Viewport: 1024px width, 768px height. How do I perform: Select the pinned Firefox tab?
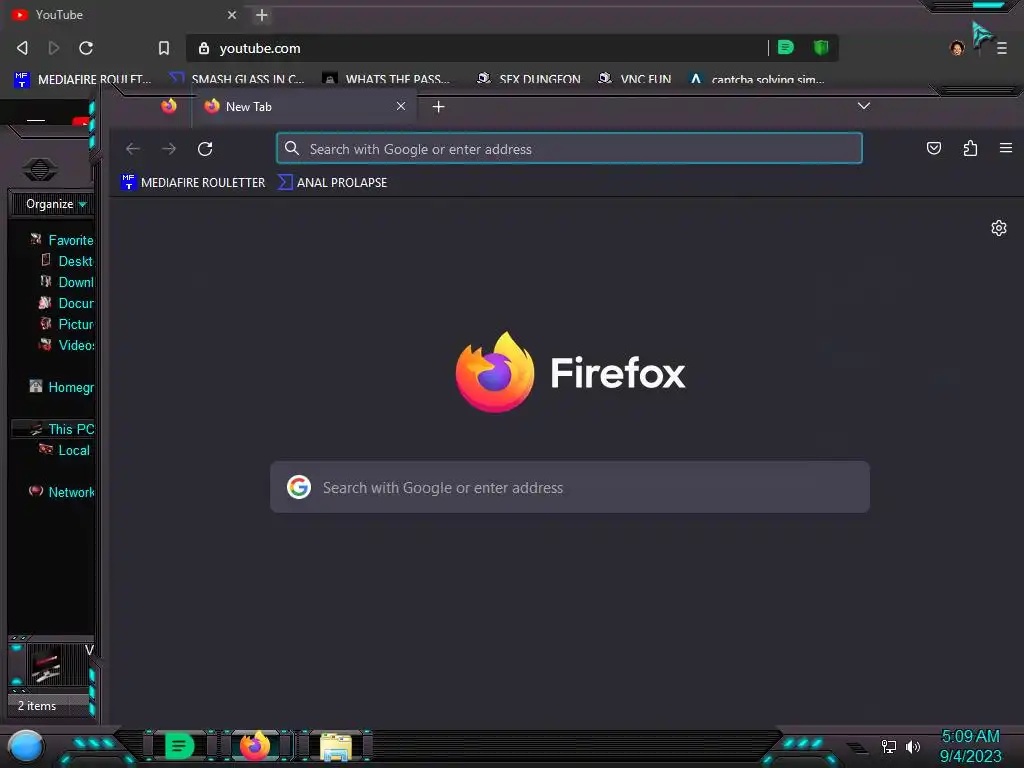coord(168,106)
